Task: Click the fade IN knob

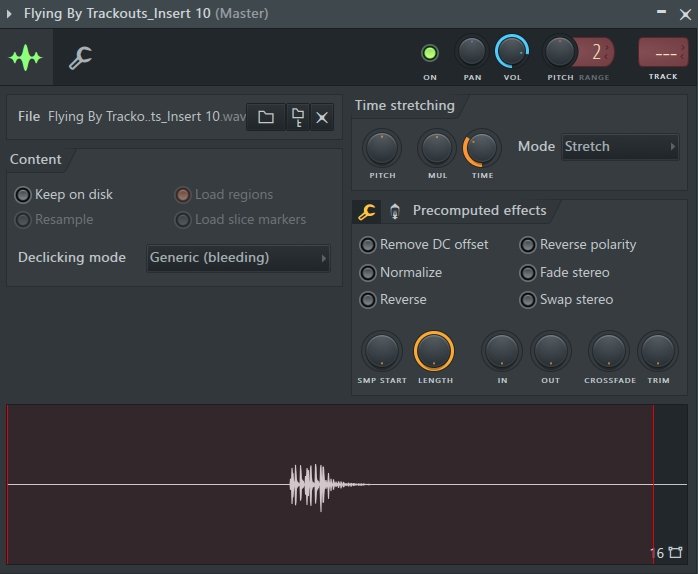Action: [502, 351]
